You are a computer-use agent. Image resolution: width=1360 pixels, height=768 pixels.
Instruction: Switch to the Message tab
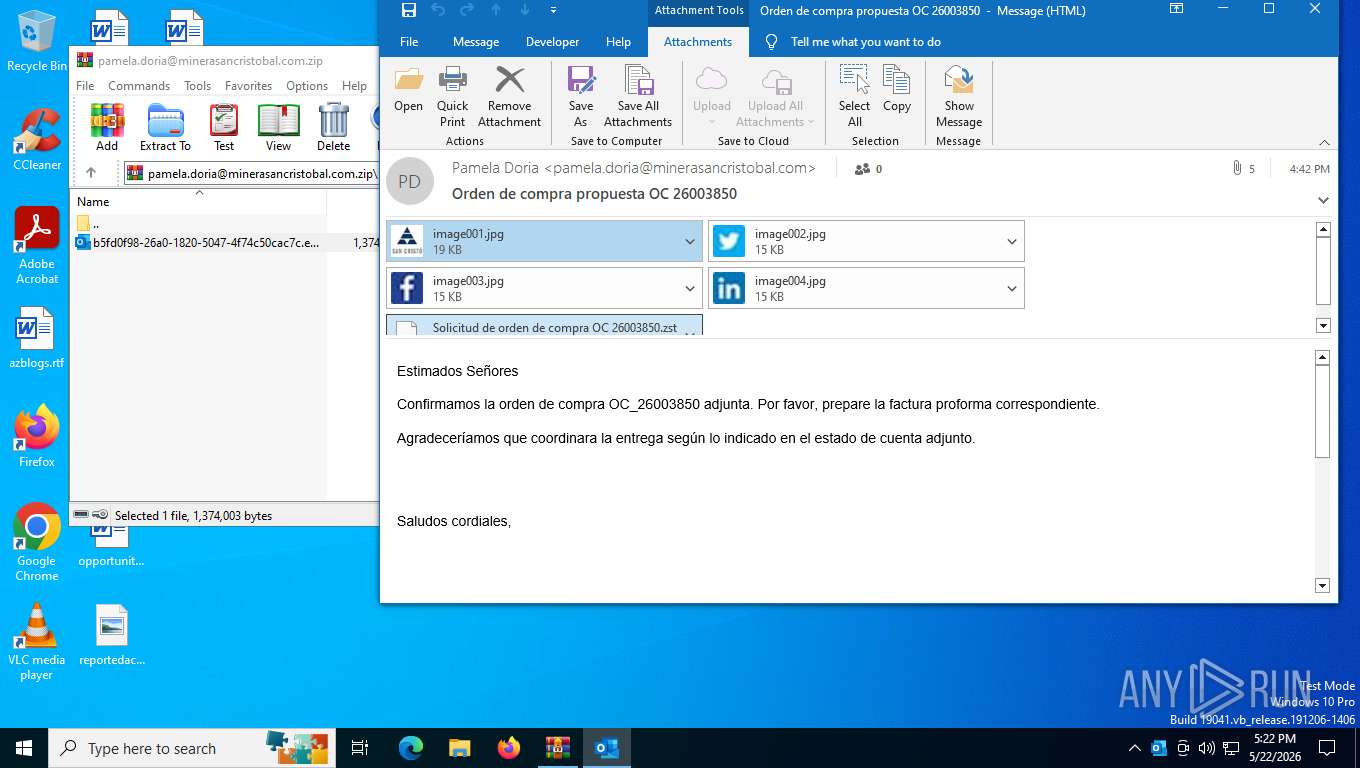(x=476, y=42)
